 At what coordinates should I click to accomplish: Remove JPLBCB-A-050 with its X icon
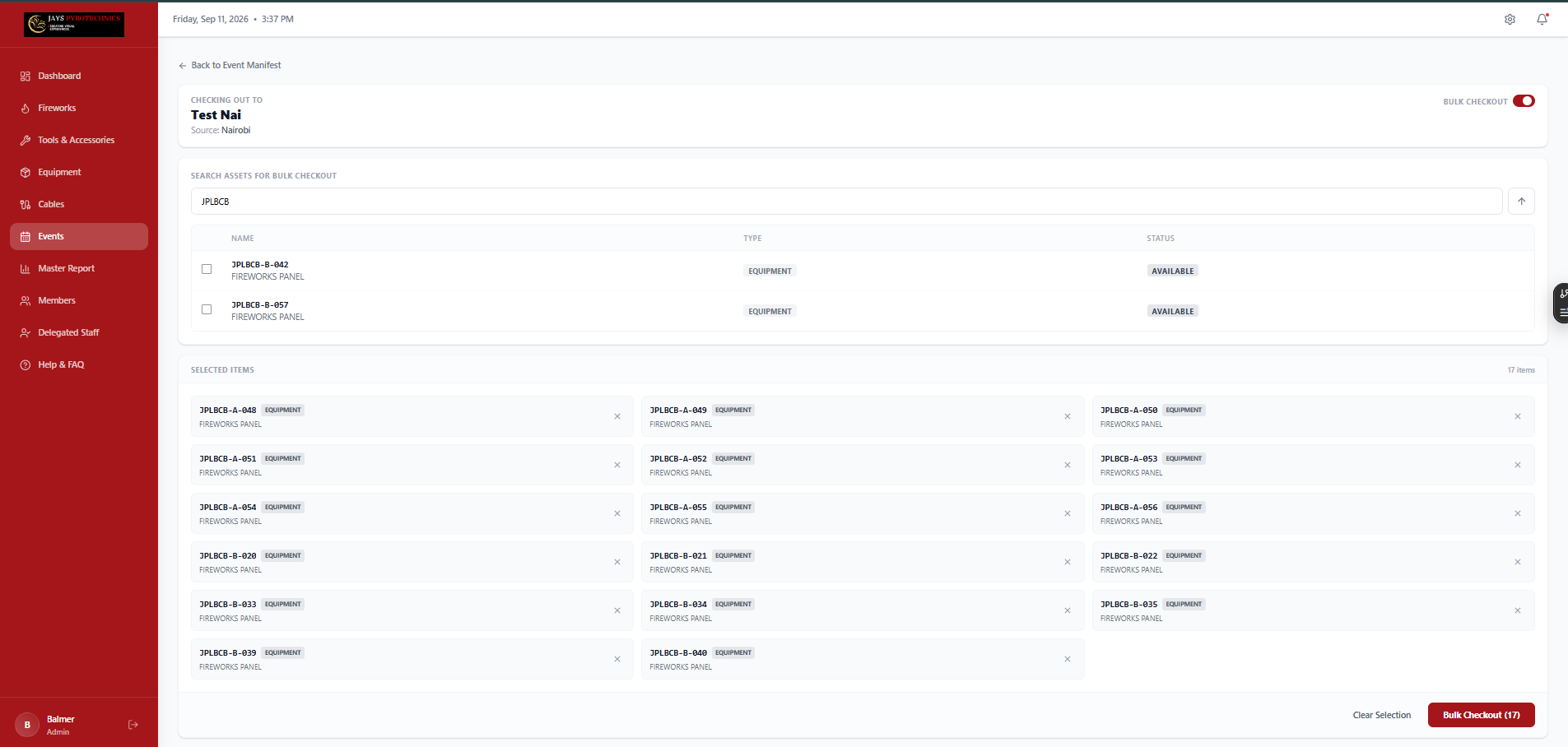[x=1518, y=416]
